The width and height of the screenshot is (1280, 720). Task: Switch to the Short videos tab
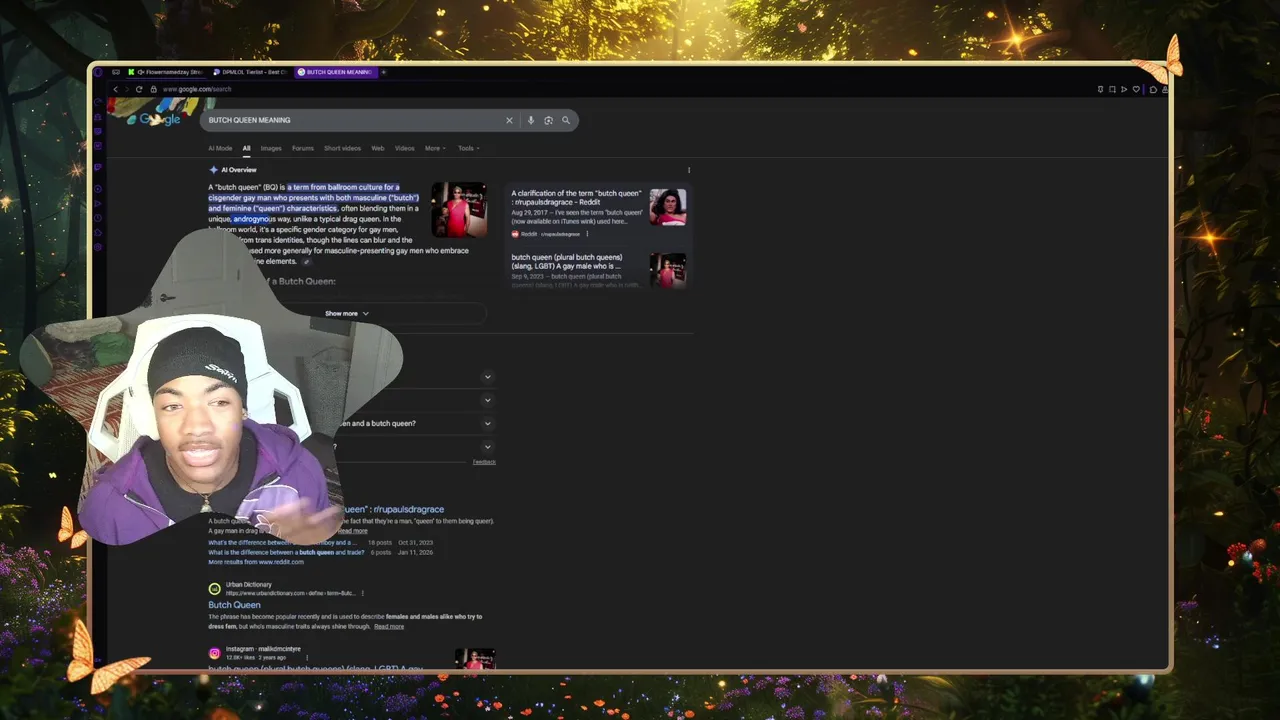(342, 148)
